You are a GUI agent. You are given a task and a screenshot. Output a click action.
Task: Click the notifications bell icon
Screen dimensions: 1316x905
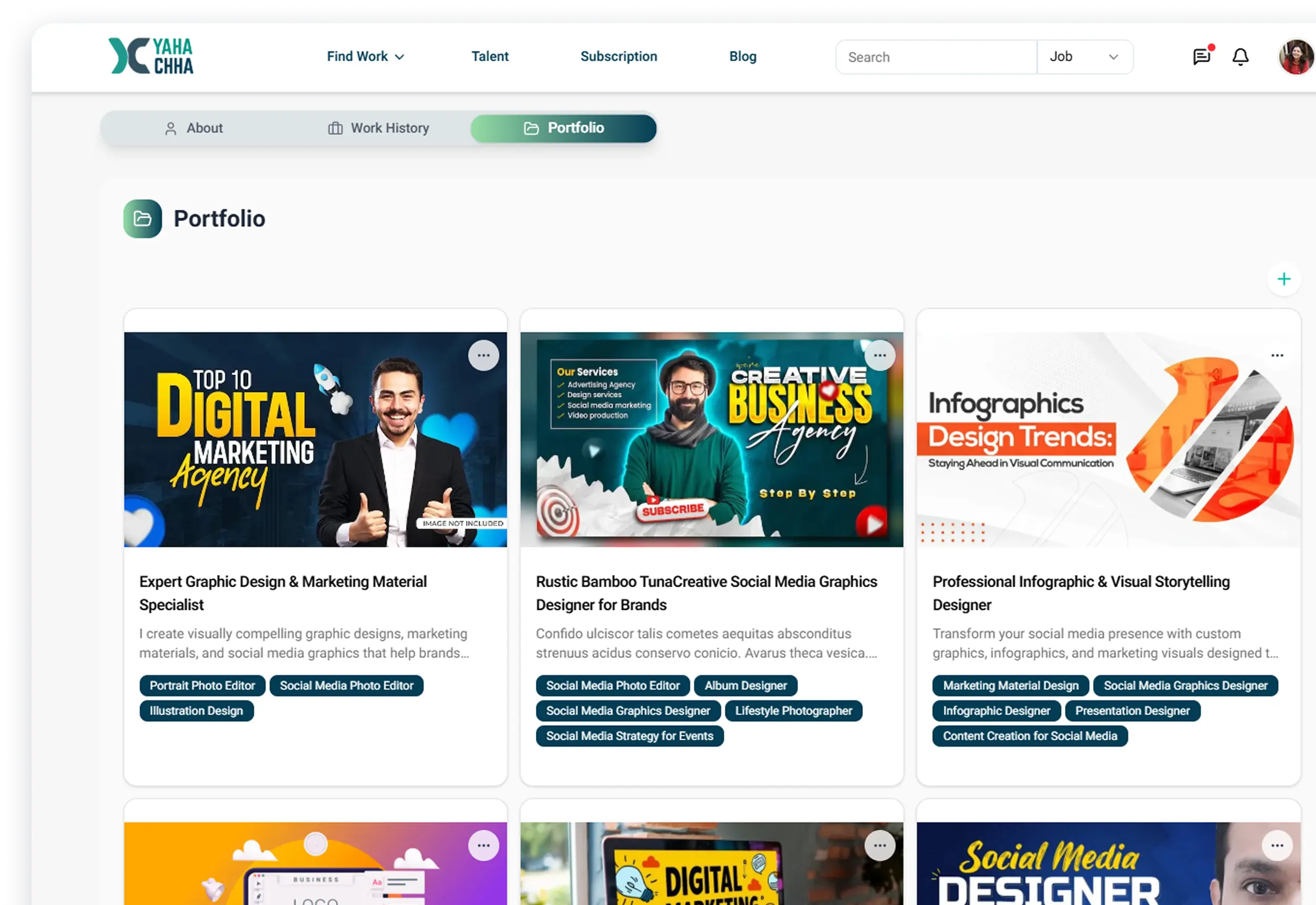(x=1240, y=57)
